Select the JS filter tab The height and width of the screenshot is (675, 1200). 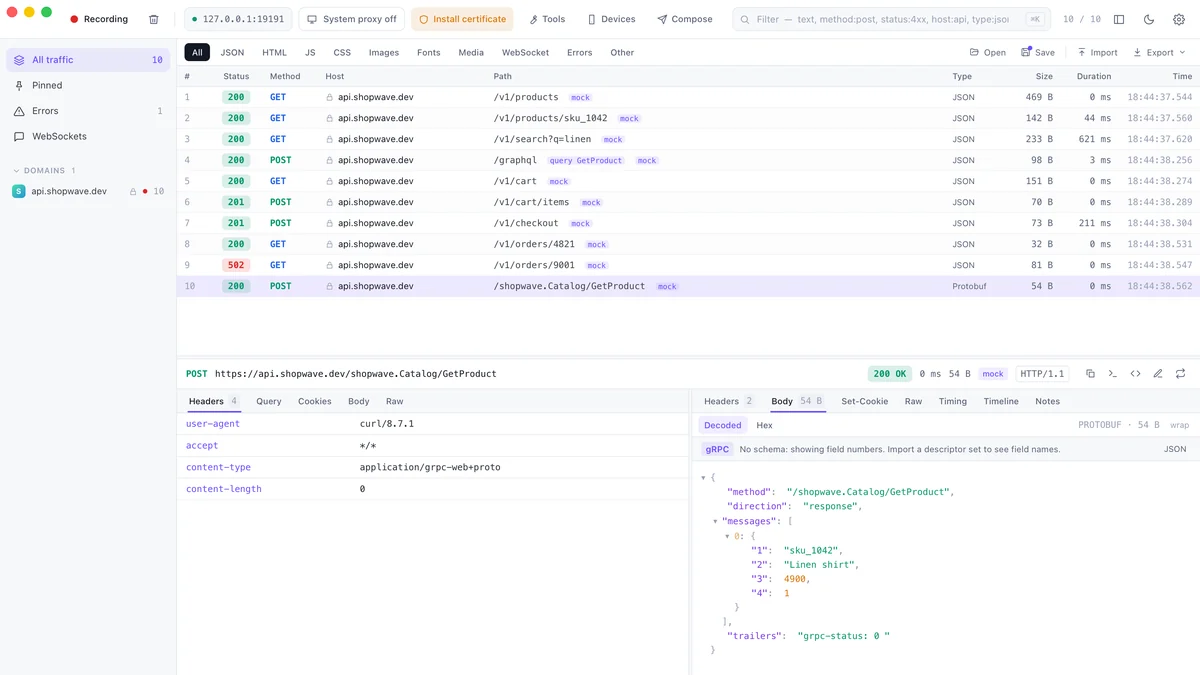click(x=310, y=52)
